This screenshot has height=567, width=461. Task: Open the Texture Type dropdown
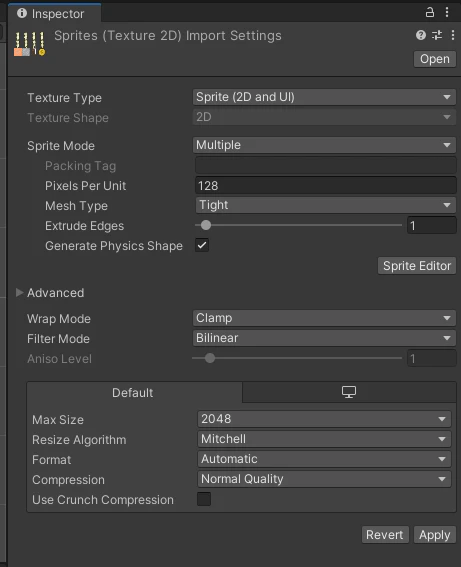click(324, 97)
